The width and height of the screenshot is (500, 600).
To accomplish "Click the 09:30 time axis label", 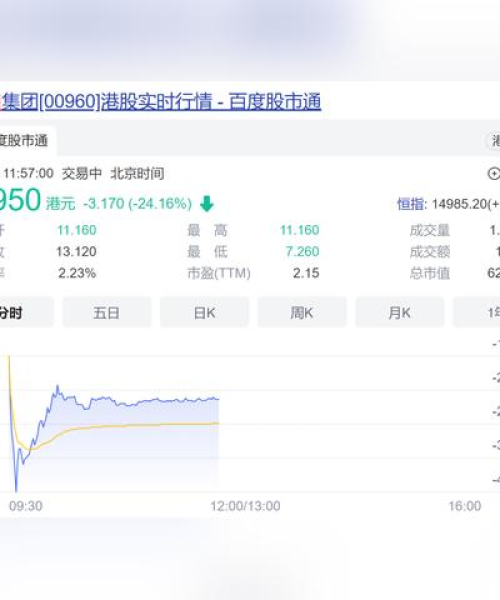I will pyautogui.click(x=26, y=506).
